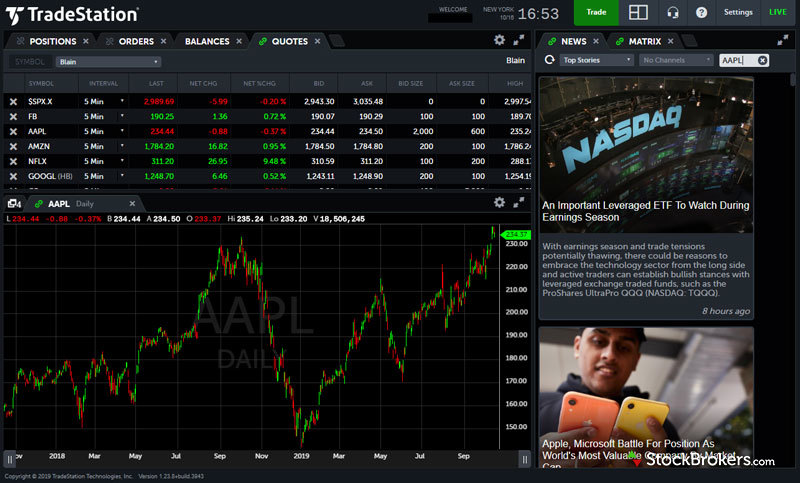800x483 pixels.
Task: Add a new tab next to Matrix
Action: coord(689,41)
